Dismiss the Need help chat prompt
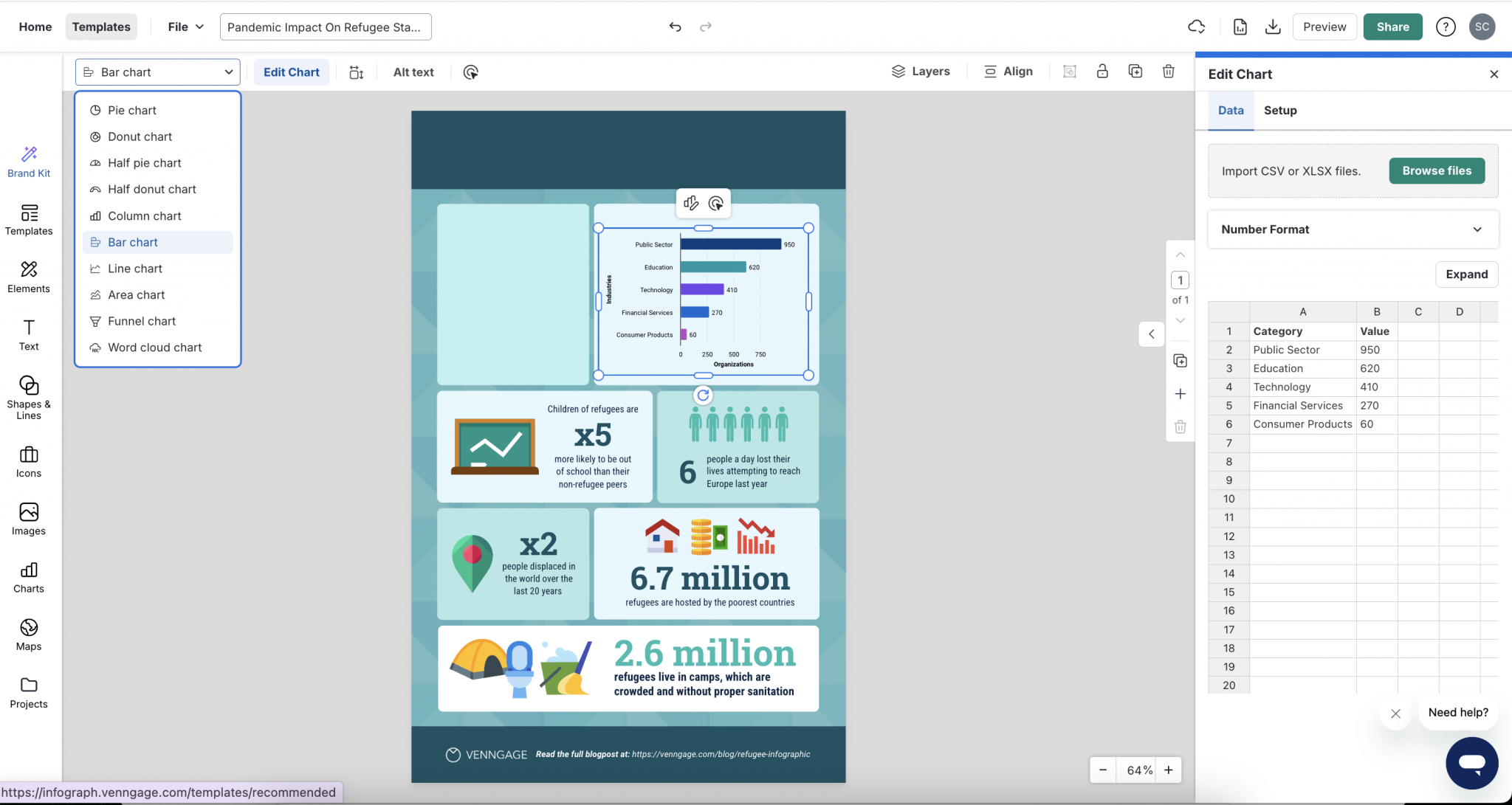Image resolution: width=1512 pixels, height=805 pixels. point(1395,714)
